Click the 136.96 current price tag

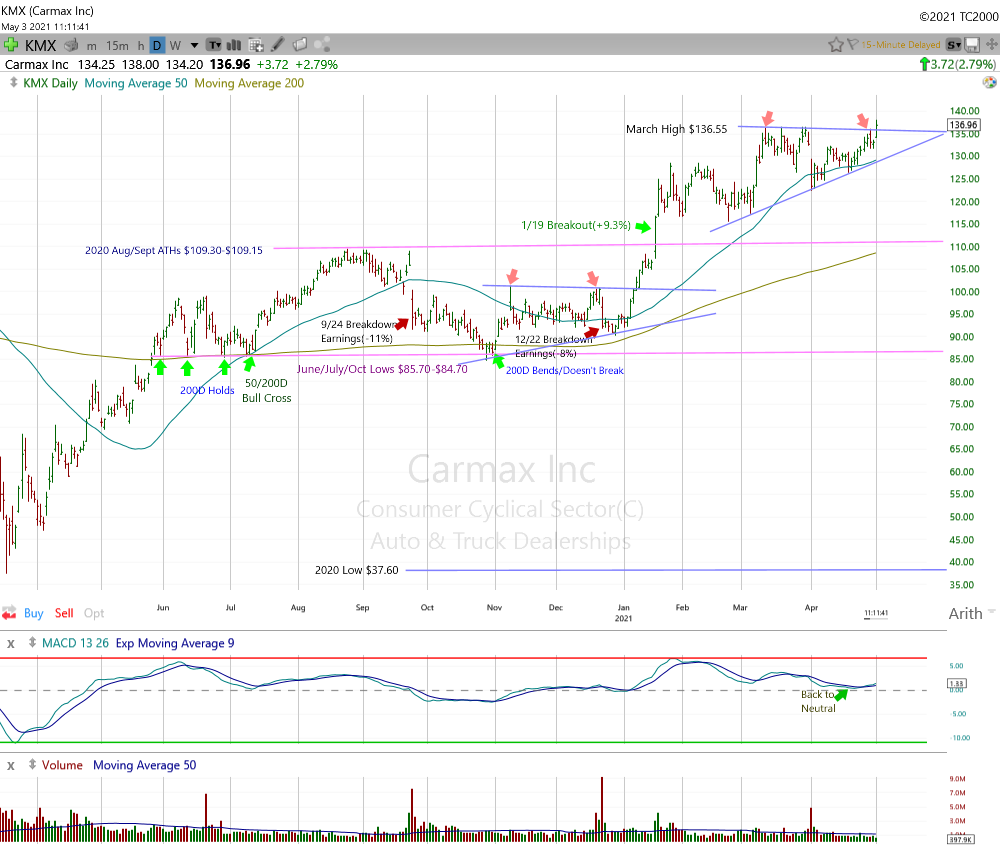(963, 125)
